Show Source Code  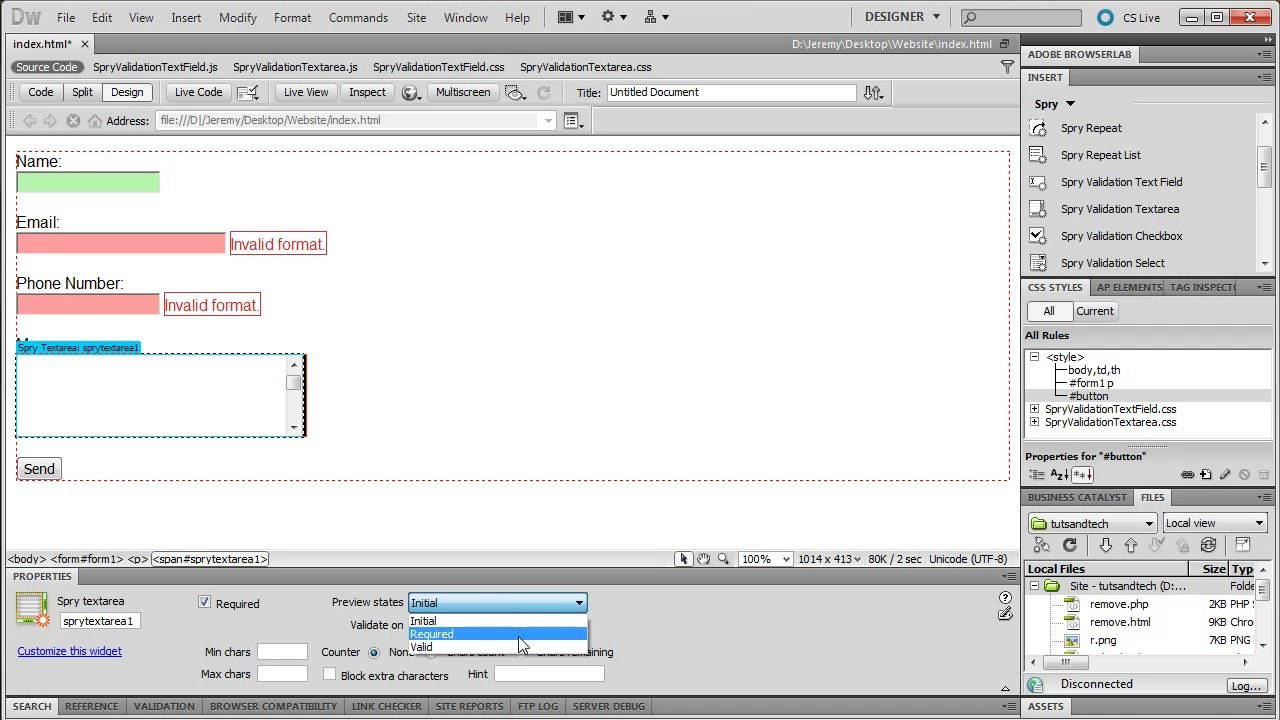tap(46, 67)
